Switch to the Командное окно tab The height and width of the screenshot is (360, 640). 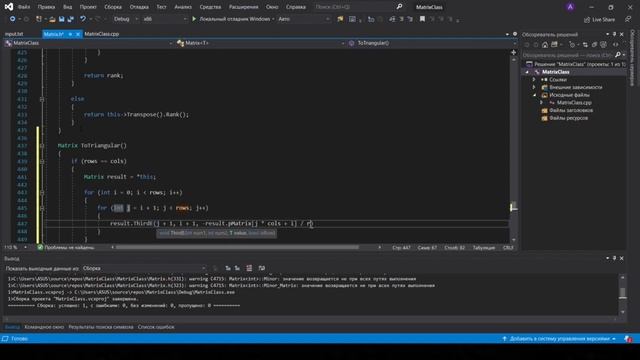point(44,327)
